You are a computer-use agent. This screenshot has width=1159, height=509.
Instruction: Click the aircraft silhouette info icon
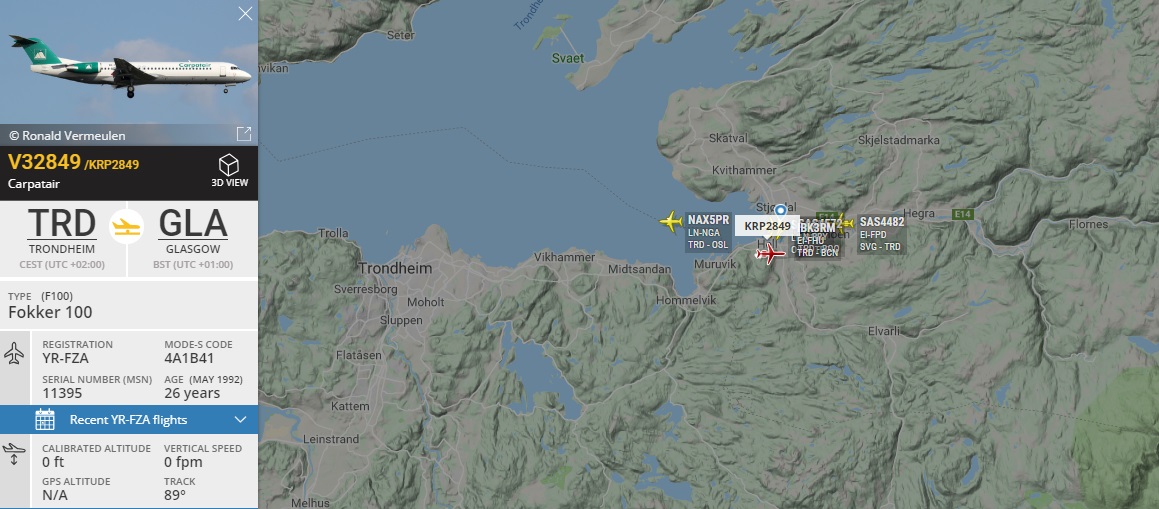[14, 353]
